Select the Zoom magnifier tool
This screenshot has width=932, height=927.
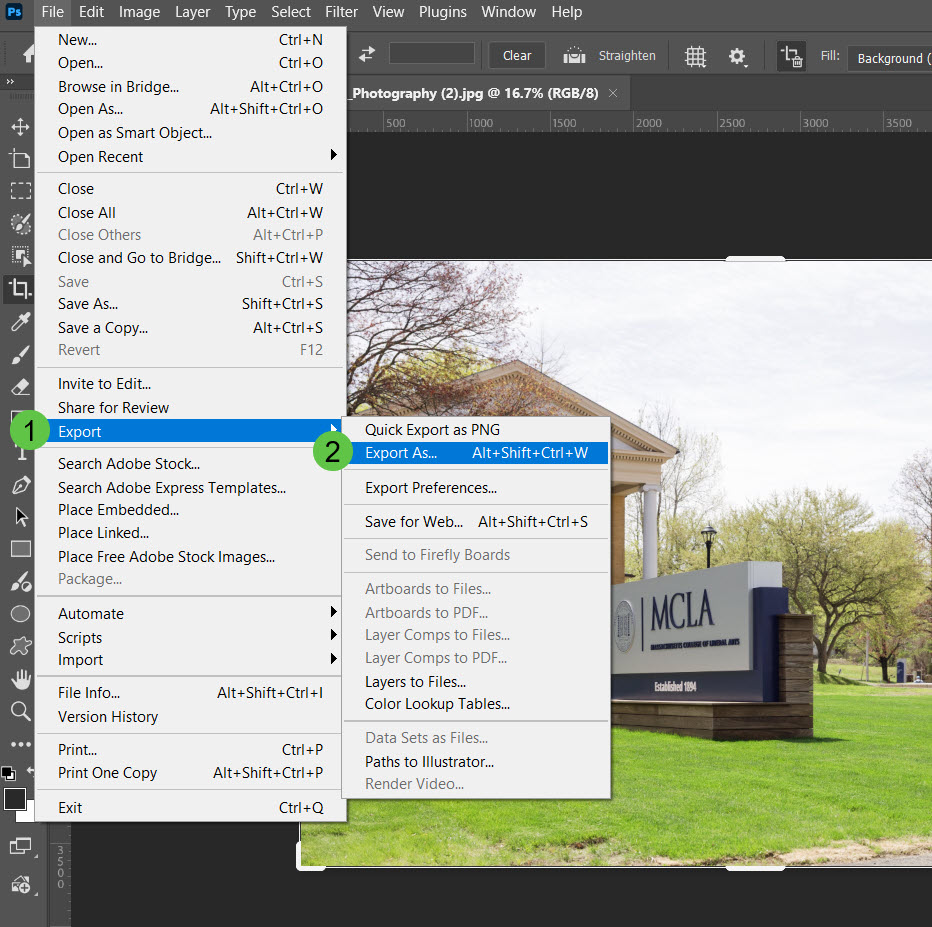21,711
